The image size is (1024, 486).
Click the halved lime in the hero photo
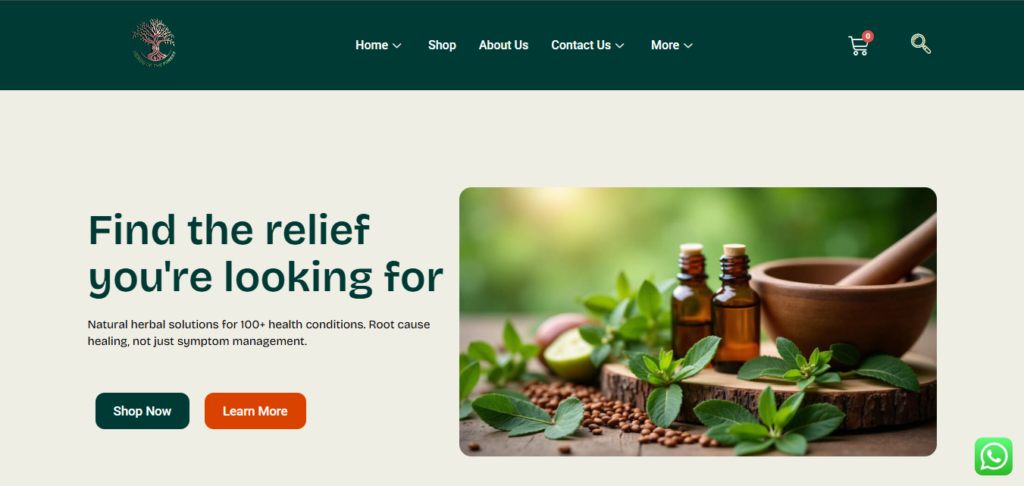pyautogui.click(x=571, y=354)
